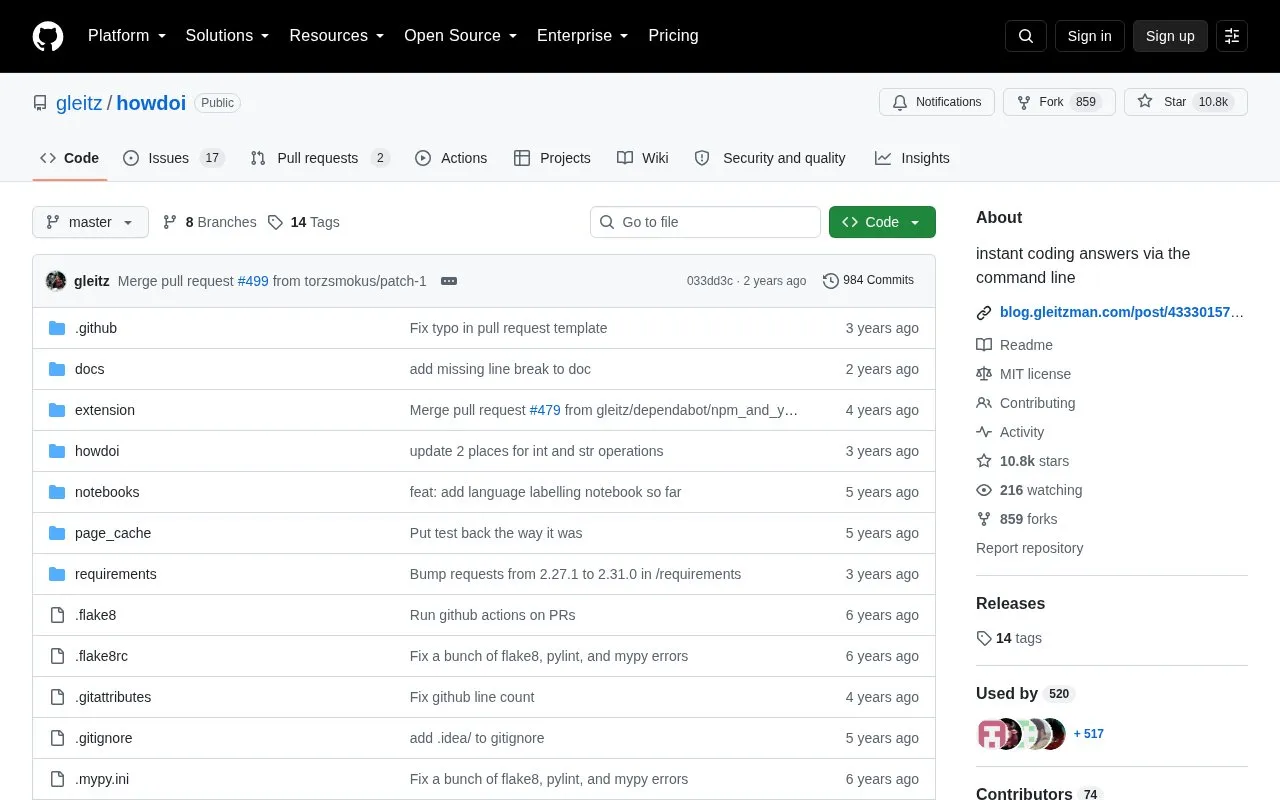Open the Projects tab
The height and width of the screenshot is (800, 1280).
[x=552, y=158]
